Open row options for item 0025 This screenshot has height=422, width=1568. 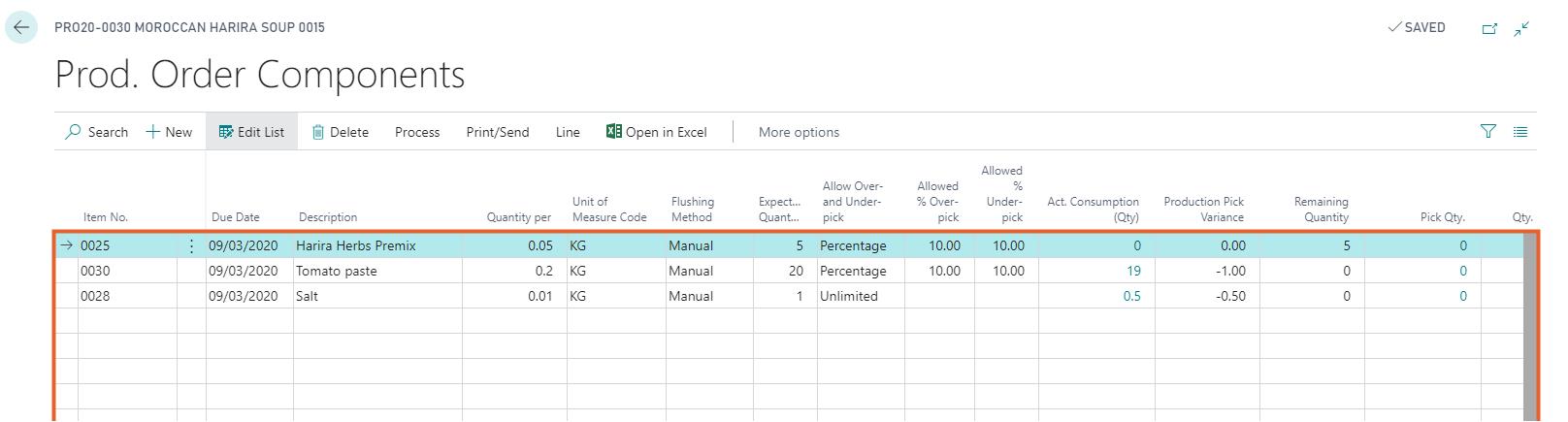click(x=191, y=246)
